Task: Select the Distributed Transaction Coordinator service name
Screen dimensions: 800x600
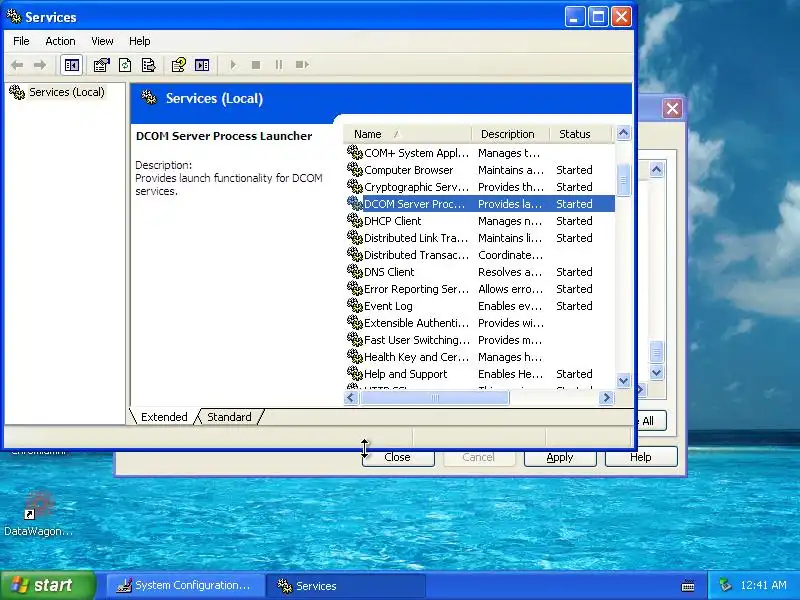Action: coord(416,255)
